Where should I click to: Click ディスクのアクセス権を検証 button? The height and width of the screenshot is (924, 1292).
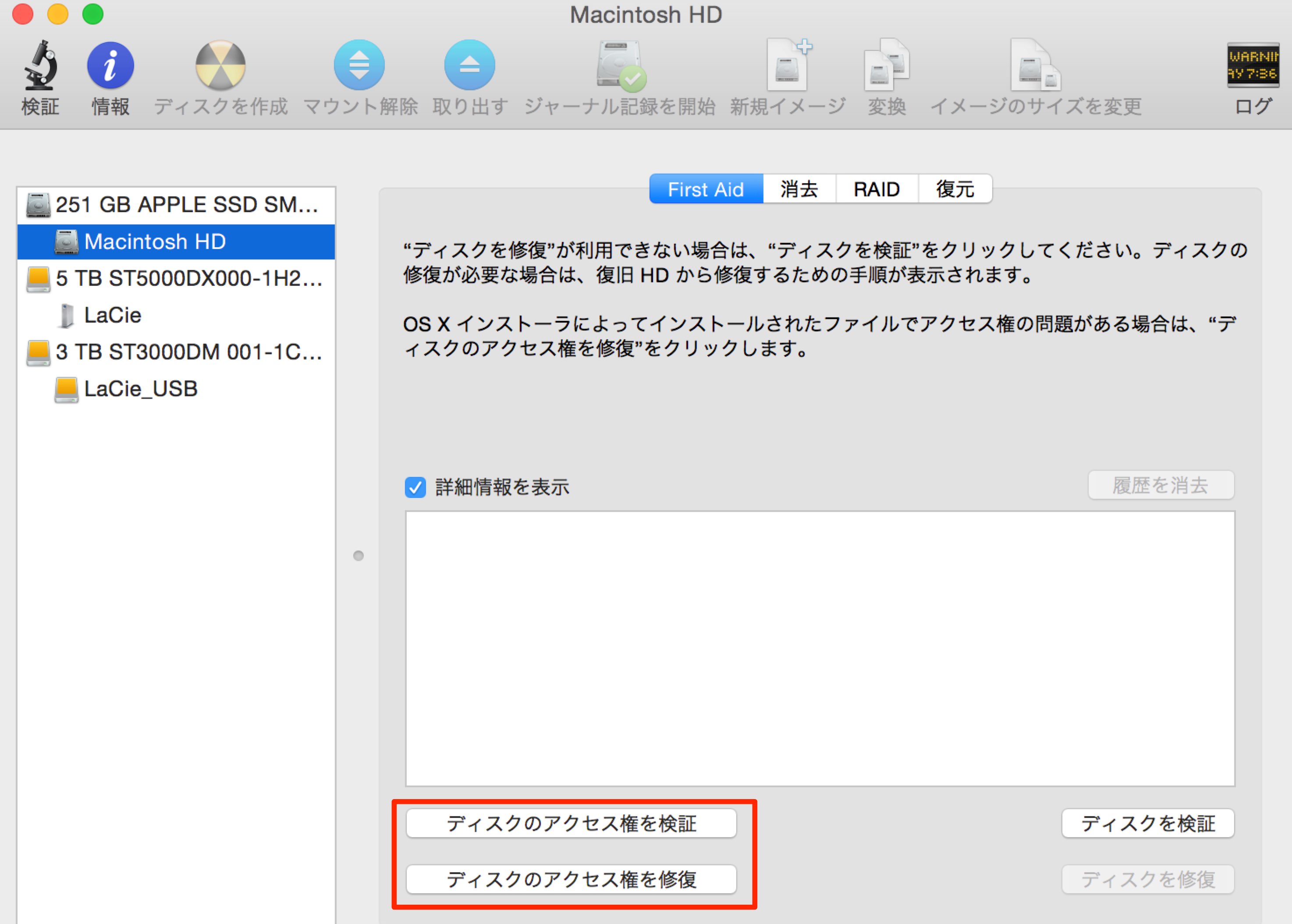tap(571, 824)
